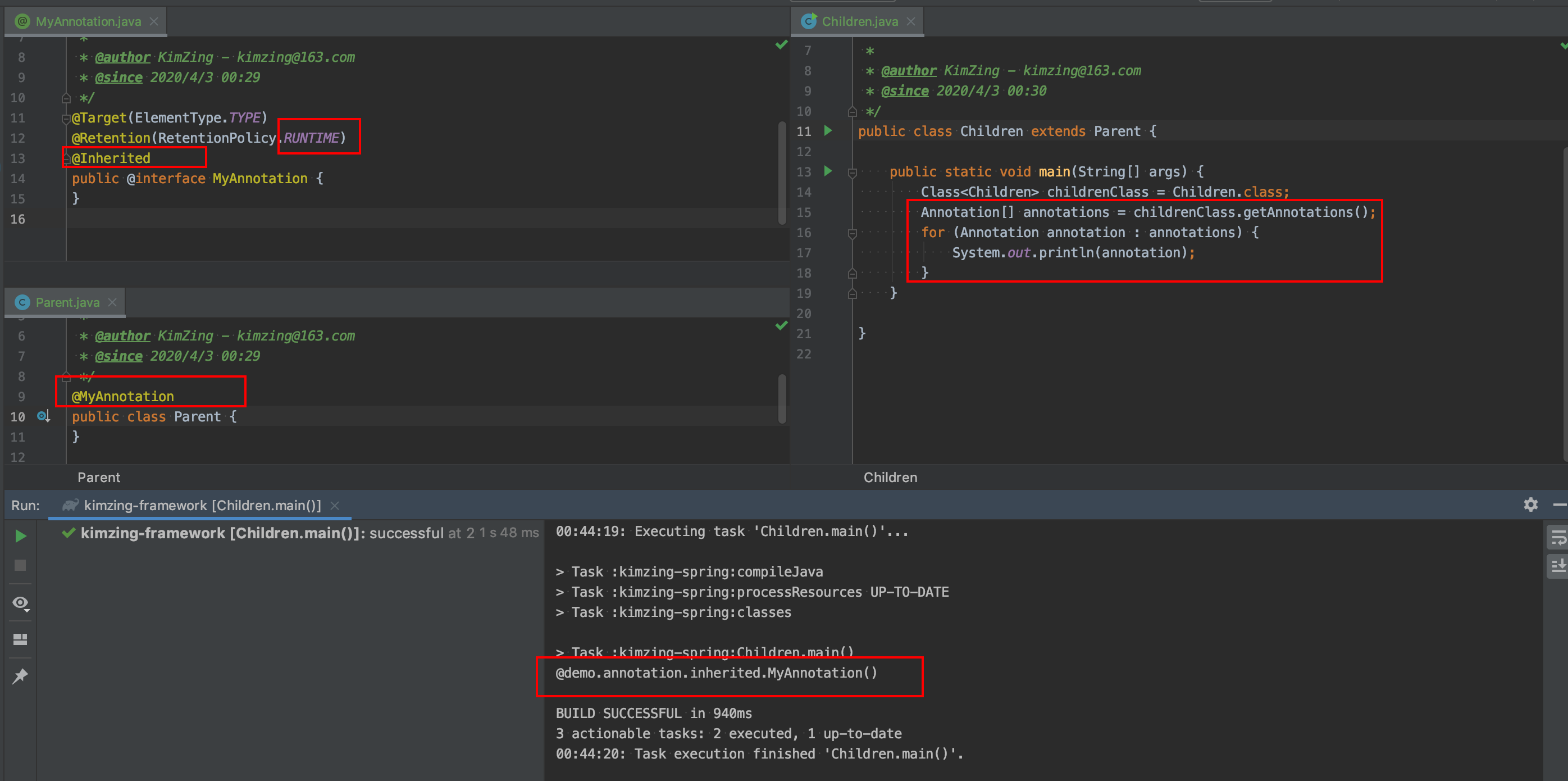Image resolution: width=1568 pixels, height=781 pixels.
Task: Run main method from gutter arrow line 13
Action: click(x=828, y=171)
